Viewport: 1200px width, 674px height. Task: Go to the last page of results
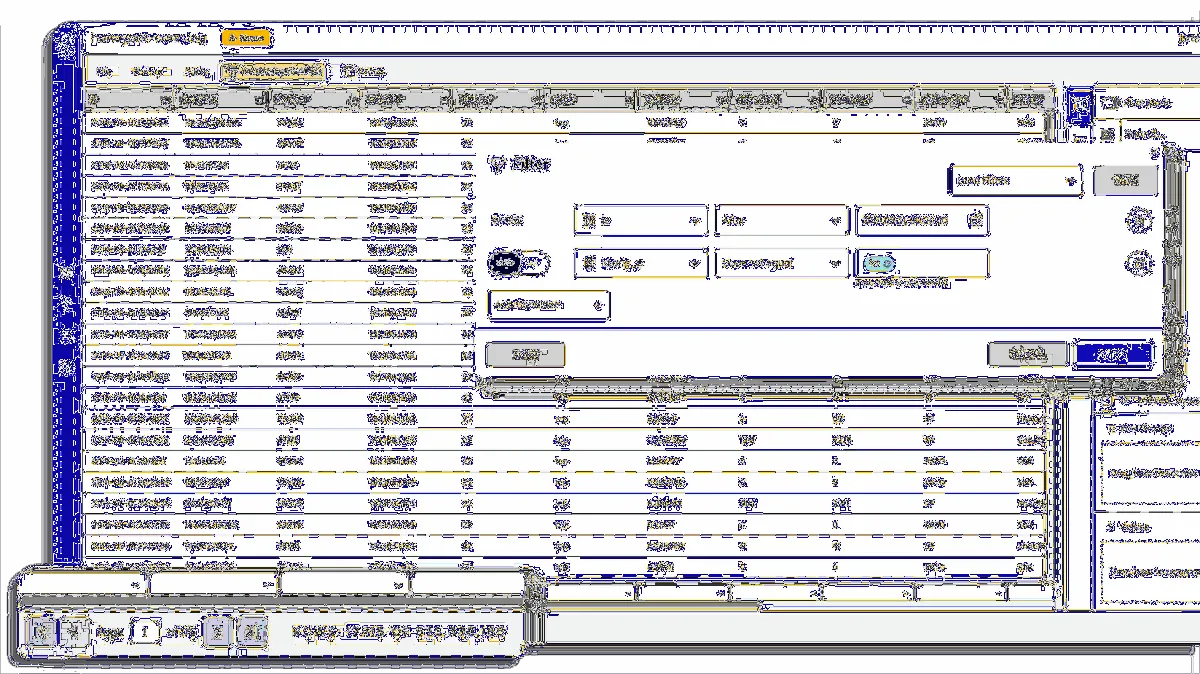click(x=253, y=631)
